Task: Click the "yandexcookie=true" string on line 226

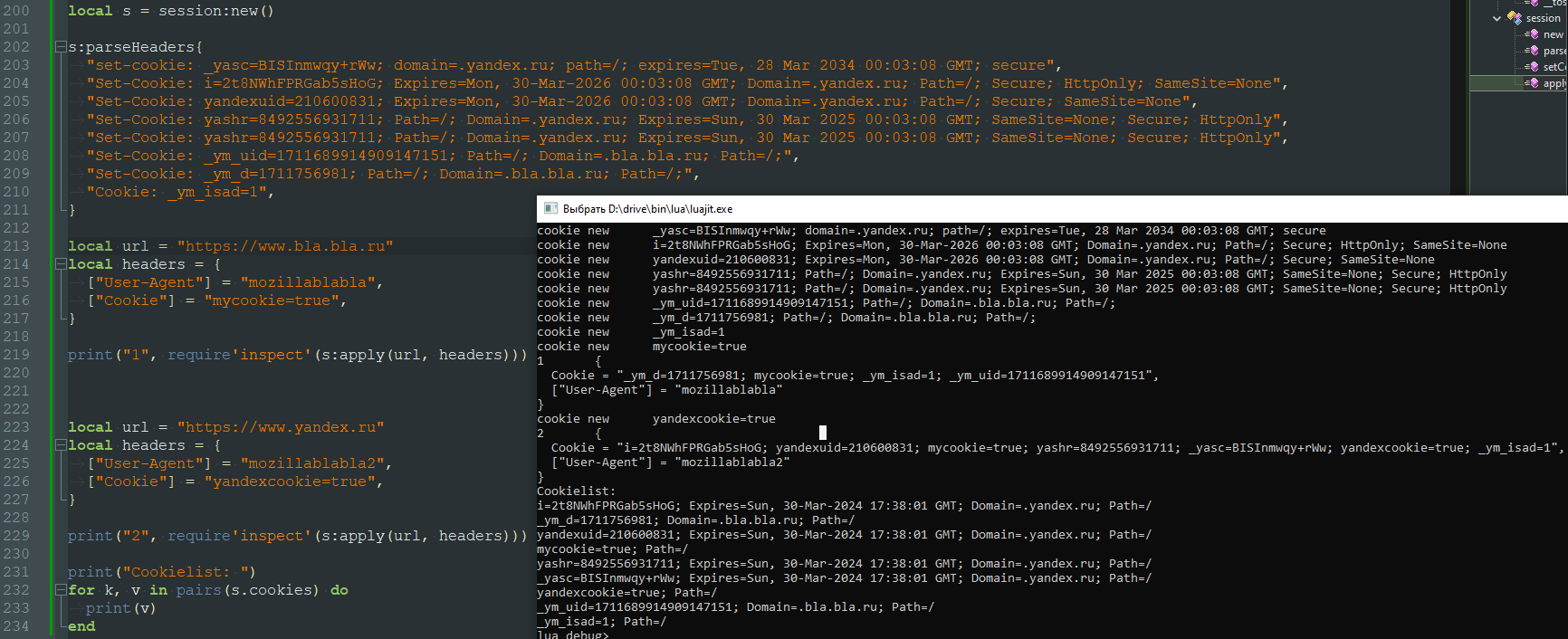Action: coord(290,482)
